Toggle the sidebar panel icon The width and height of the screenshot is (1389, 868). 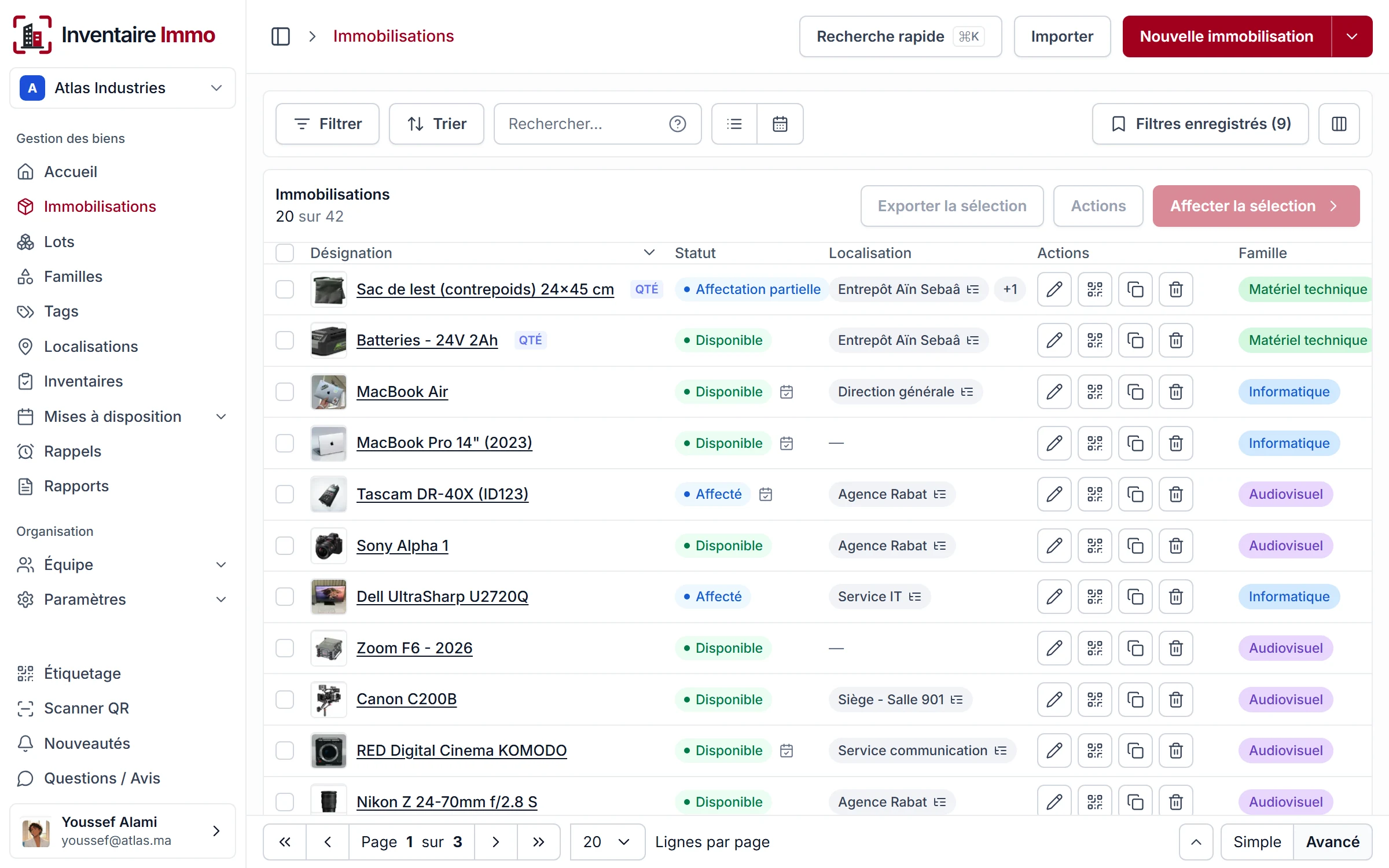click(281, 36)
